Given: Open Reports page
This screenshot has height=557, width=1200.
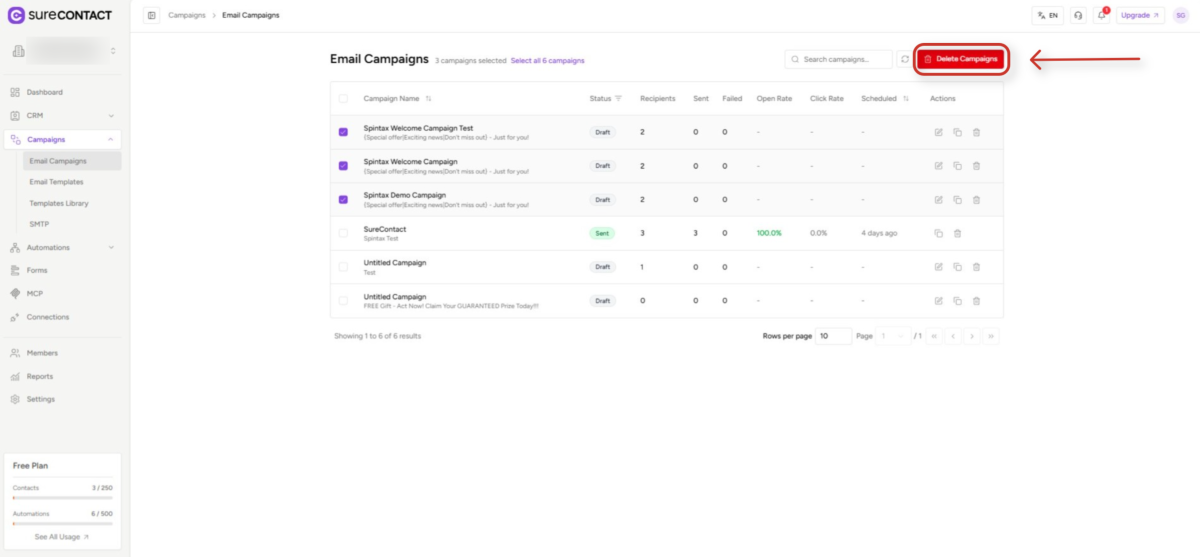Looking at the screenshot, I should point(40,376).
